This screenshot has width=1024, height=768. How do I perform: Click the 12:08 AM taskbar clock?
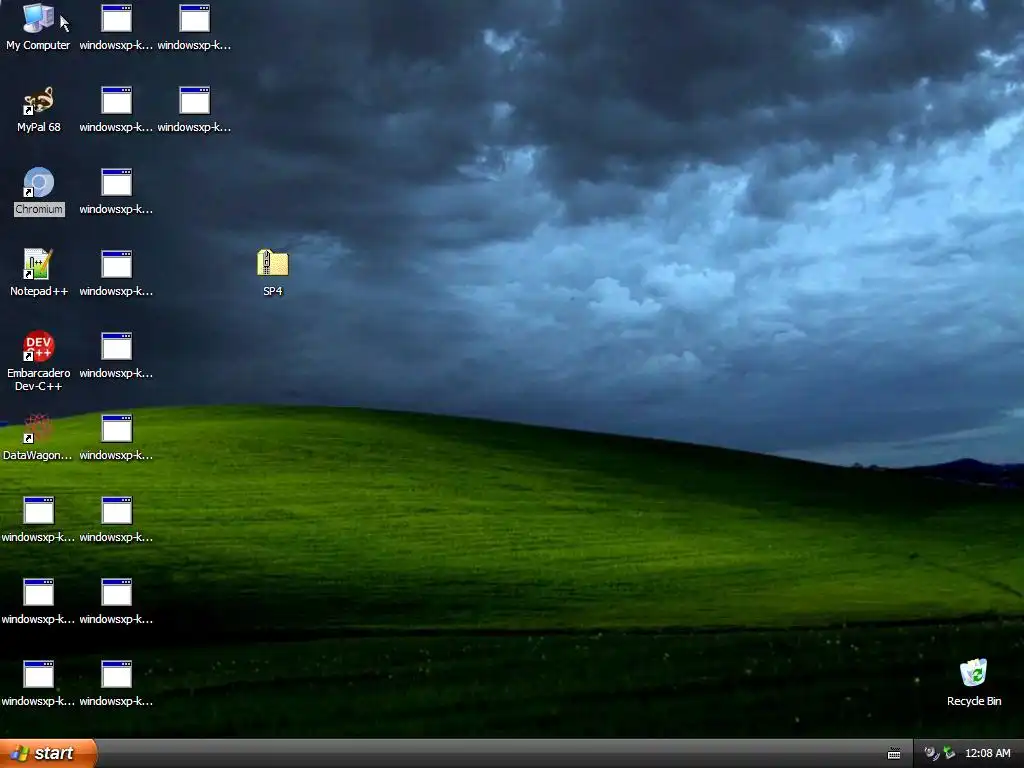(987, 753)
